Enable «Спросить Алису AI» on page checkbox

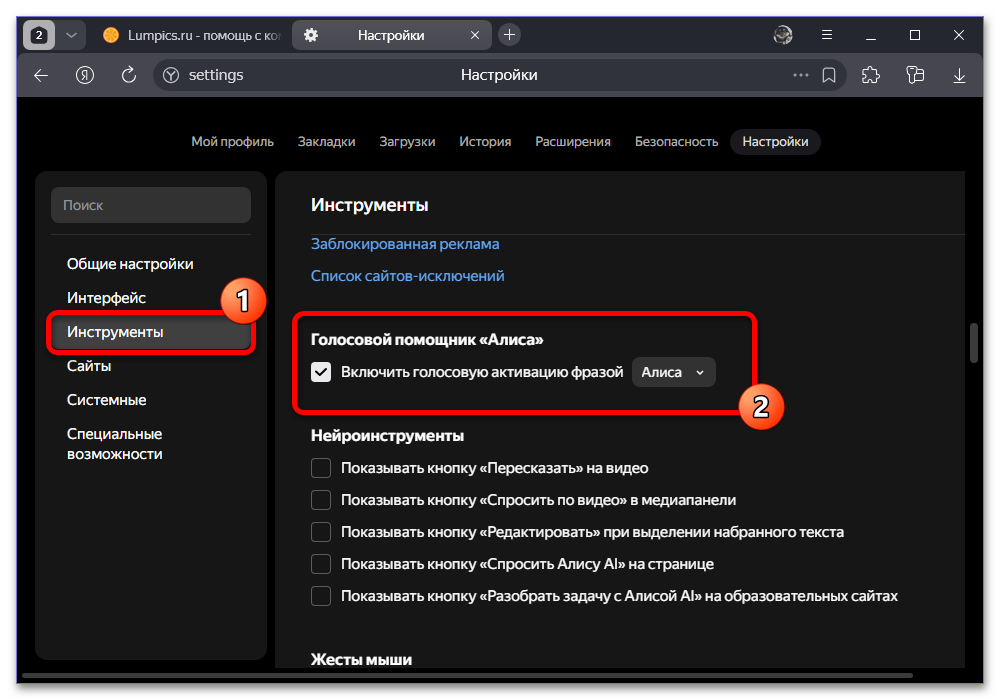pyautogui.click(x=321, y=564)
